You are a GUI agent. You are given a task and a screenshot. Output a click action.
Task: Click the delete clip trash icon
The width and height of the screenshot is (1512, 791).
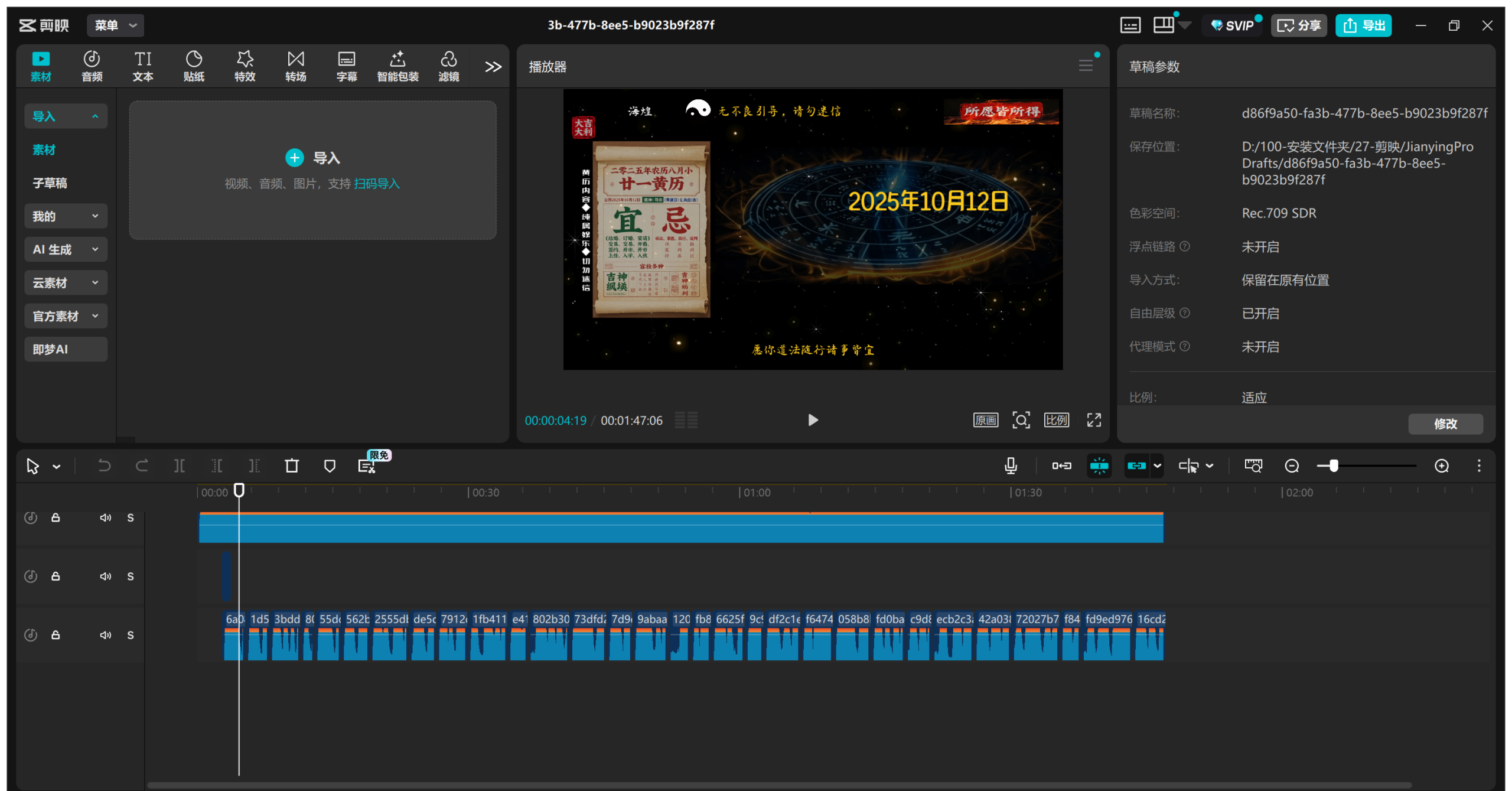(x=292, y=466)
